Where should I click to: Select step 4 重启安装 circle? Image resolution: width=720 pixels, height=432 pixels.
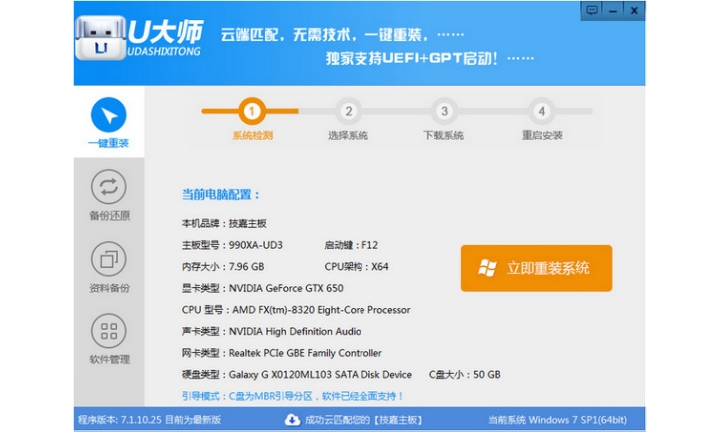(x=542, y=111)
